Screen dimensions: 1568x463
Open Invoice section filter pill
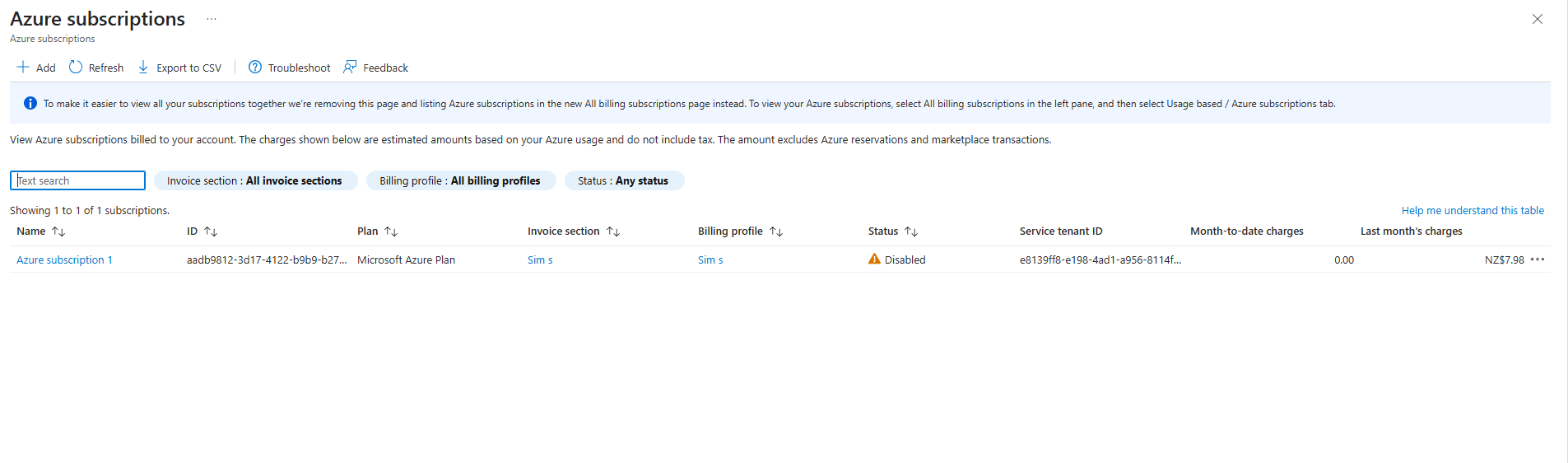[255, 180]
